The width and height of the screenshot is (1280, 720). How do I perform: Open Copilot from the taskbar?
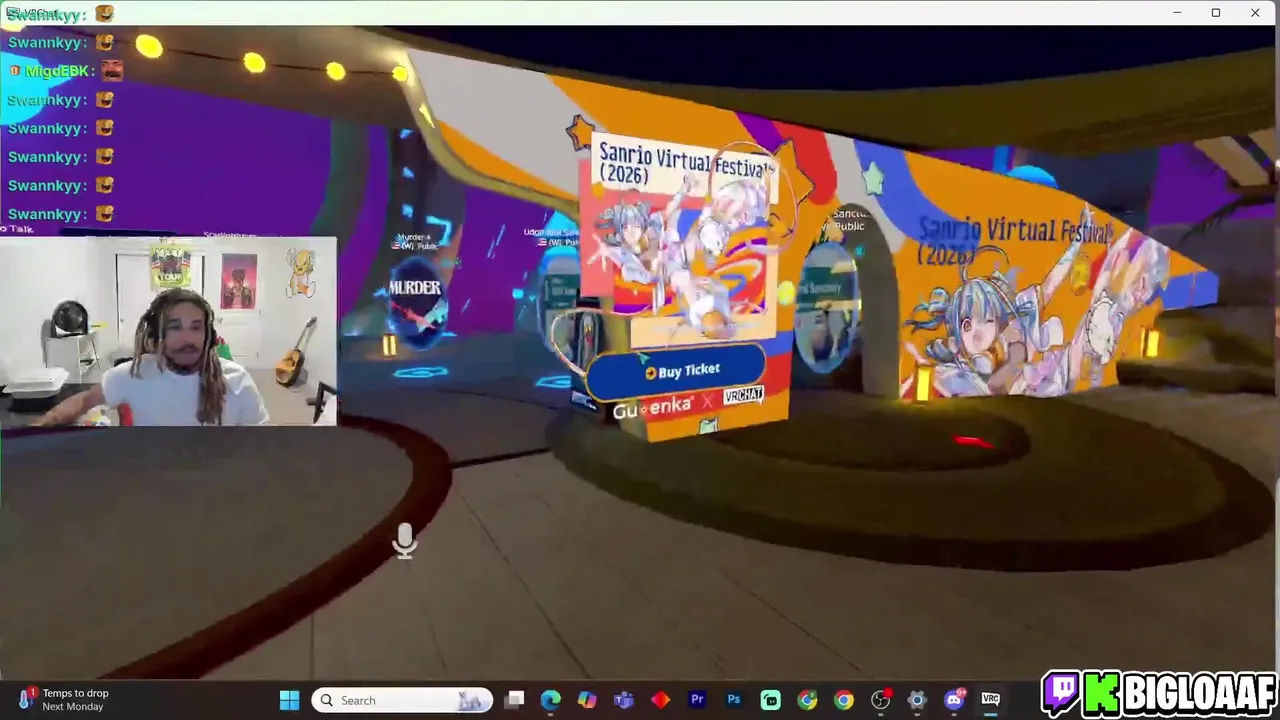(x=587, y=700)
